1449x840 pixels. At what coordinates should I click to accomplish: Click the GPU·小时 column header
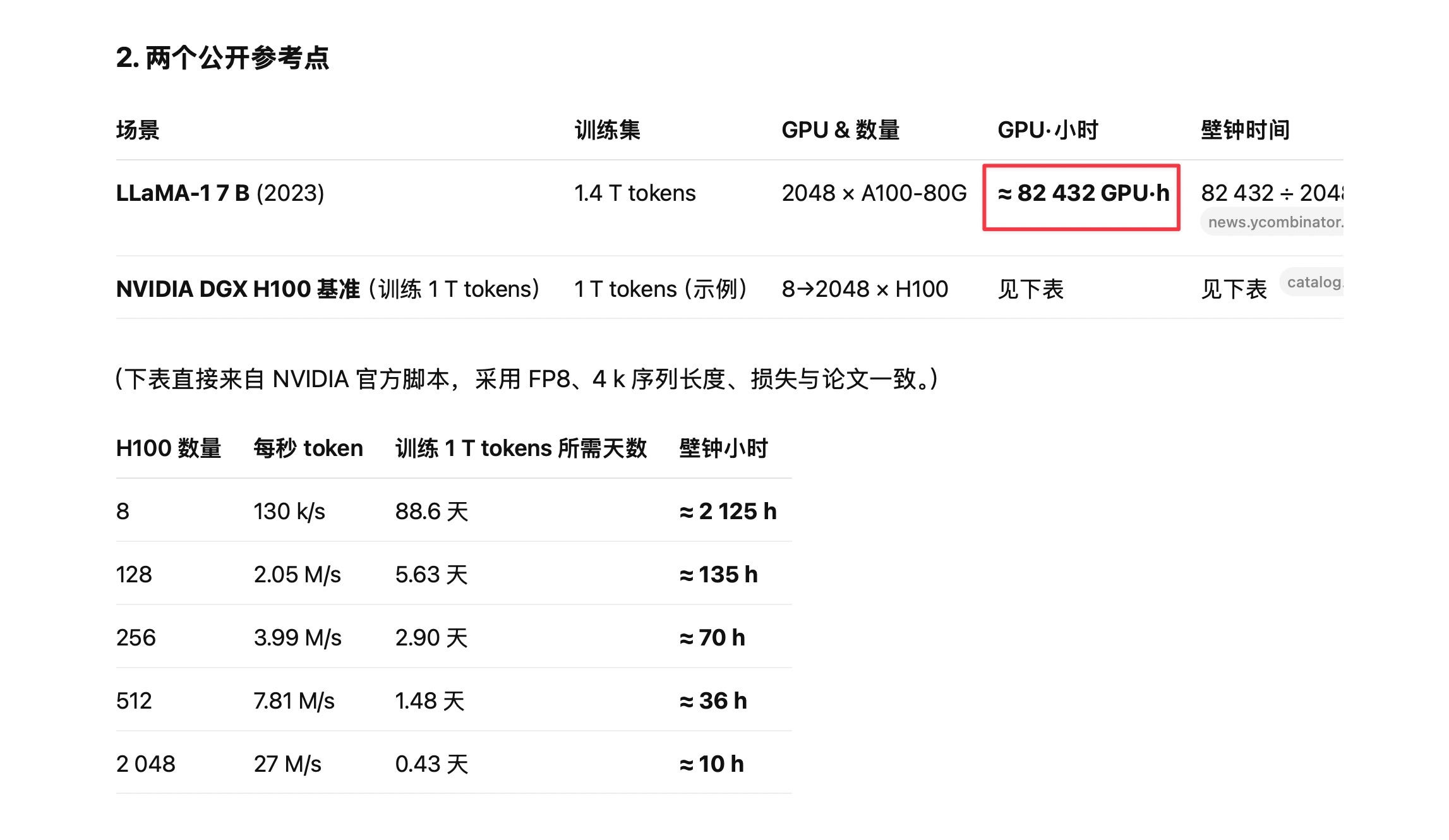[x=1047, y=130]
